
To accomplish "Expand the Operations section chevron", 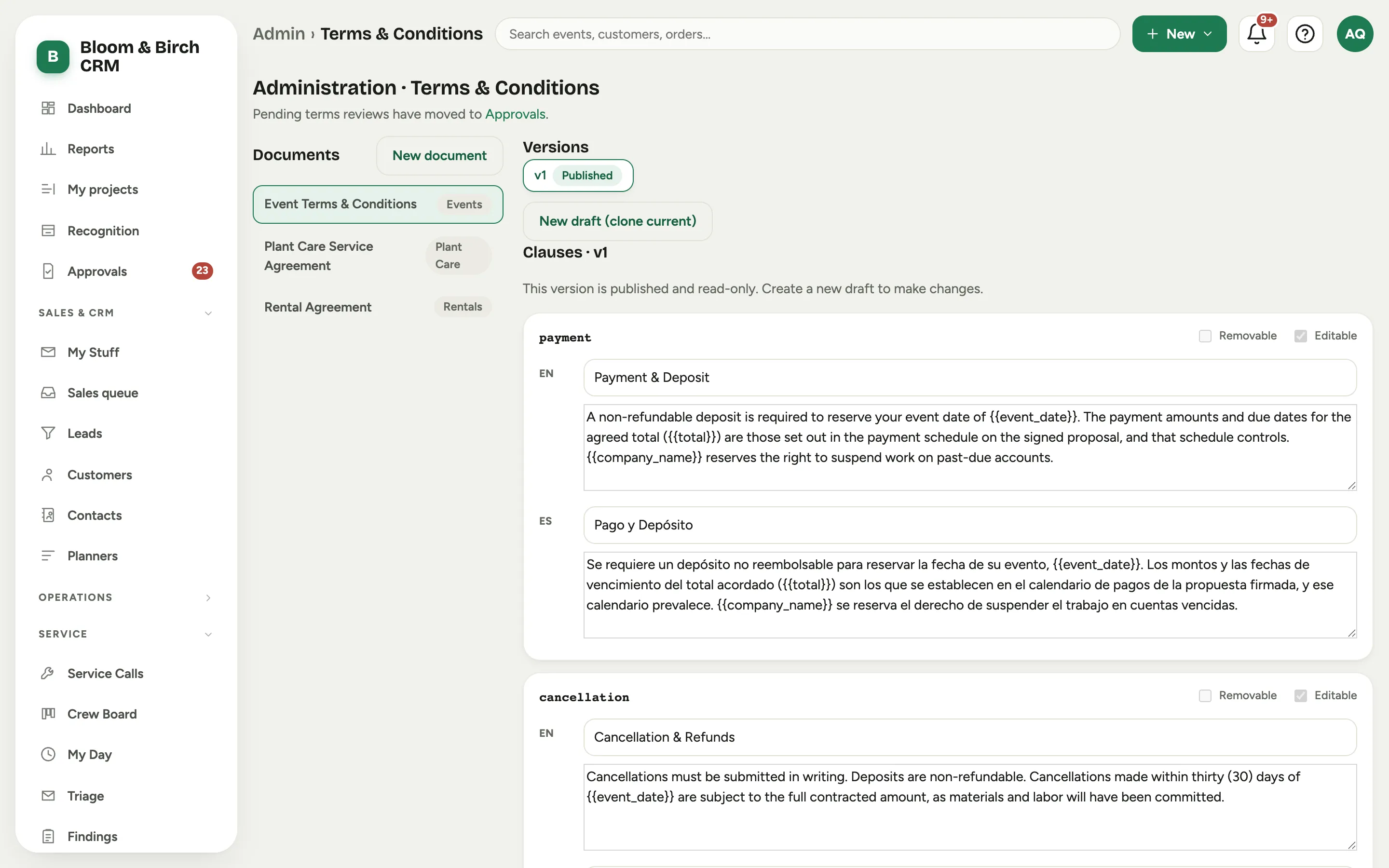I will click(208, 597).
